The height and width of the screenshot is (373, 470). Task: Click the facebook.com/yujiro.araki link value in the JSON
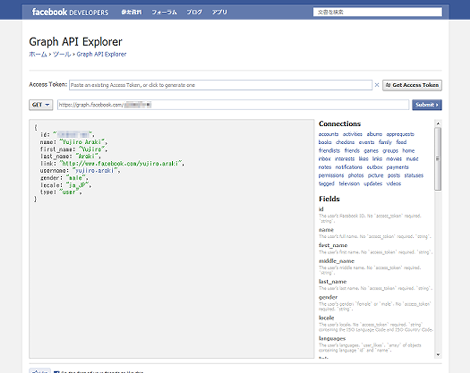click(121, 163)
